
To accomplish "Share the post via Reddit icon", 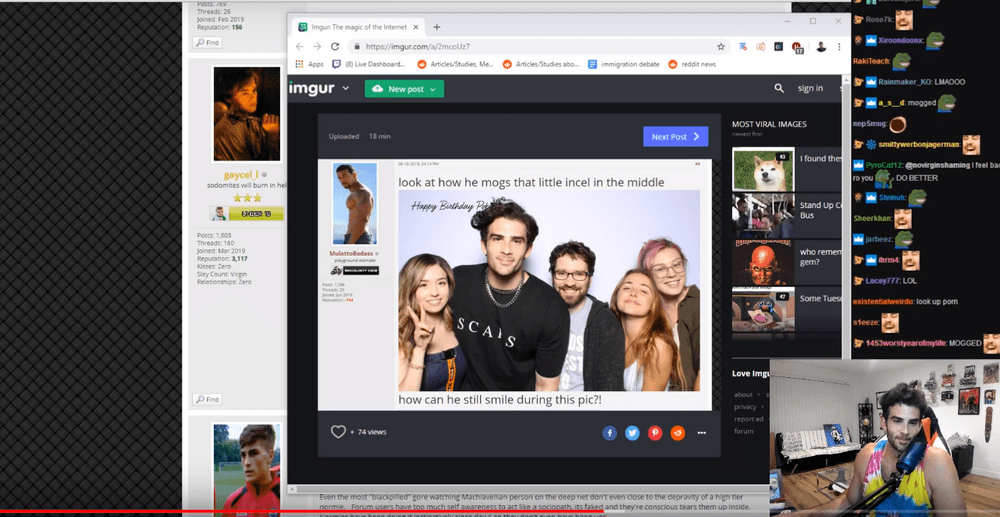I will point(678,433).
